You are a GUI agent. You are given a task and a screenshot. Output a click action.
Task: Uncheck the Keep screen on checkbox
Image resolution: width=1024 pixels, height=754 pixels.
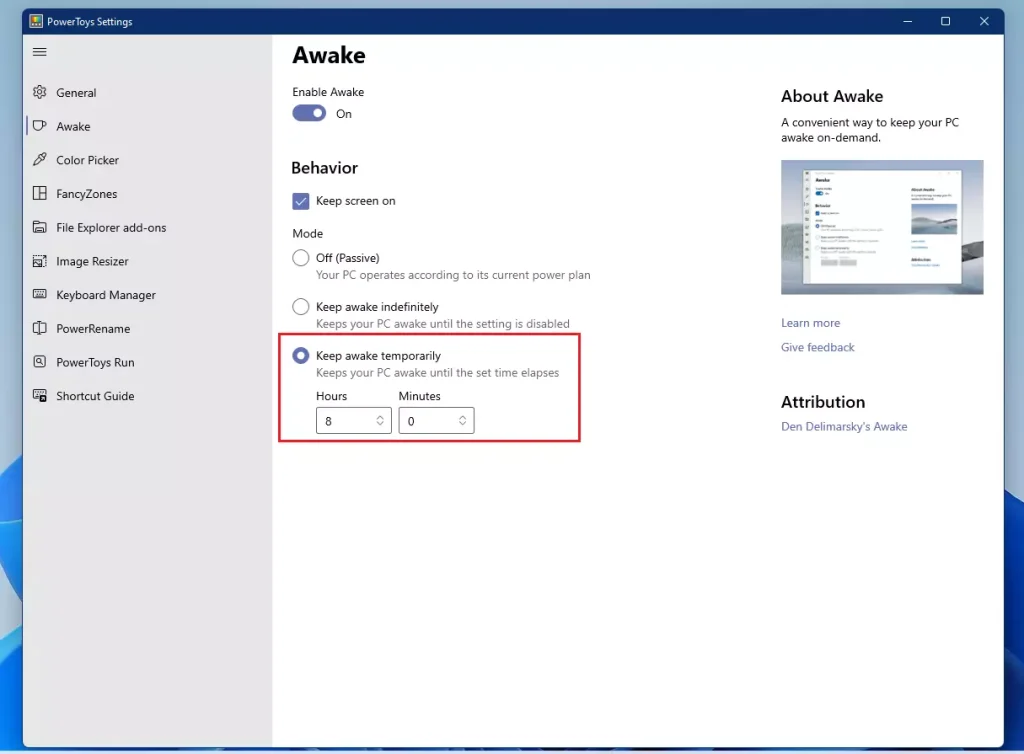pyautogui.click(x=300, y=201)
